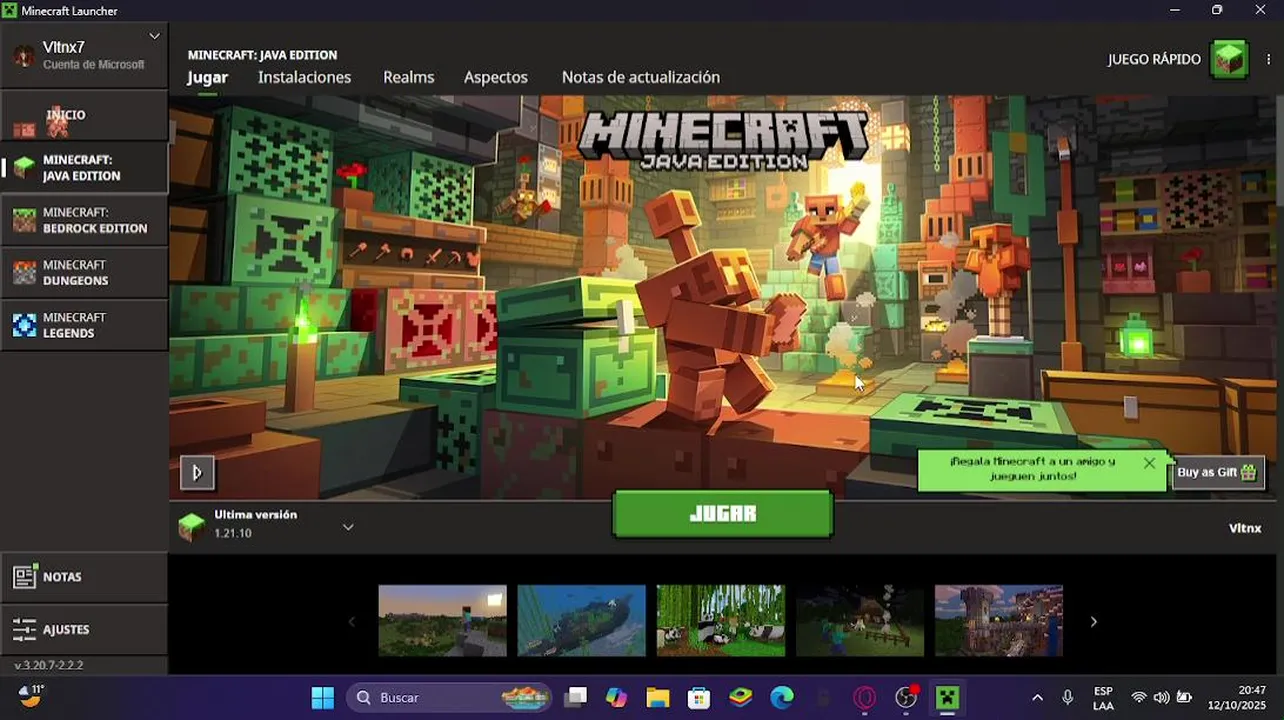Click launcher version text v.3.20.7-2.2.2

pyautogui.click(x=49, y=665)
